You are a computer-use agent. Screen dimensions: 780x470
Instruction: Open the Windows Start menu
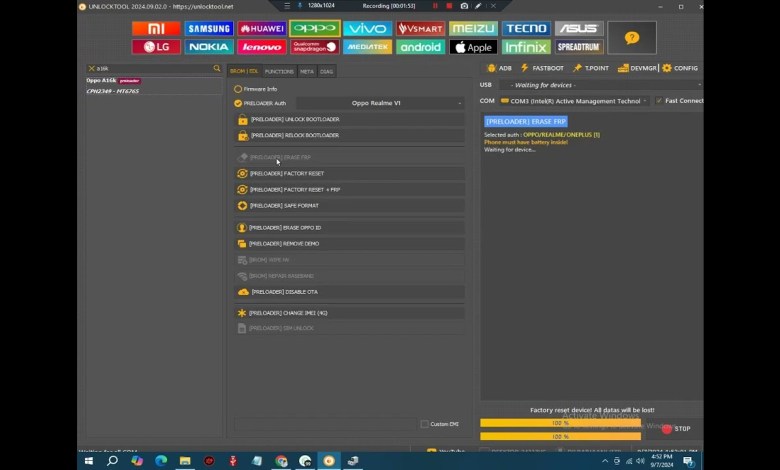coord(89,461)
